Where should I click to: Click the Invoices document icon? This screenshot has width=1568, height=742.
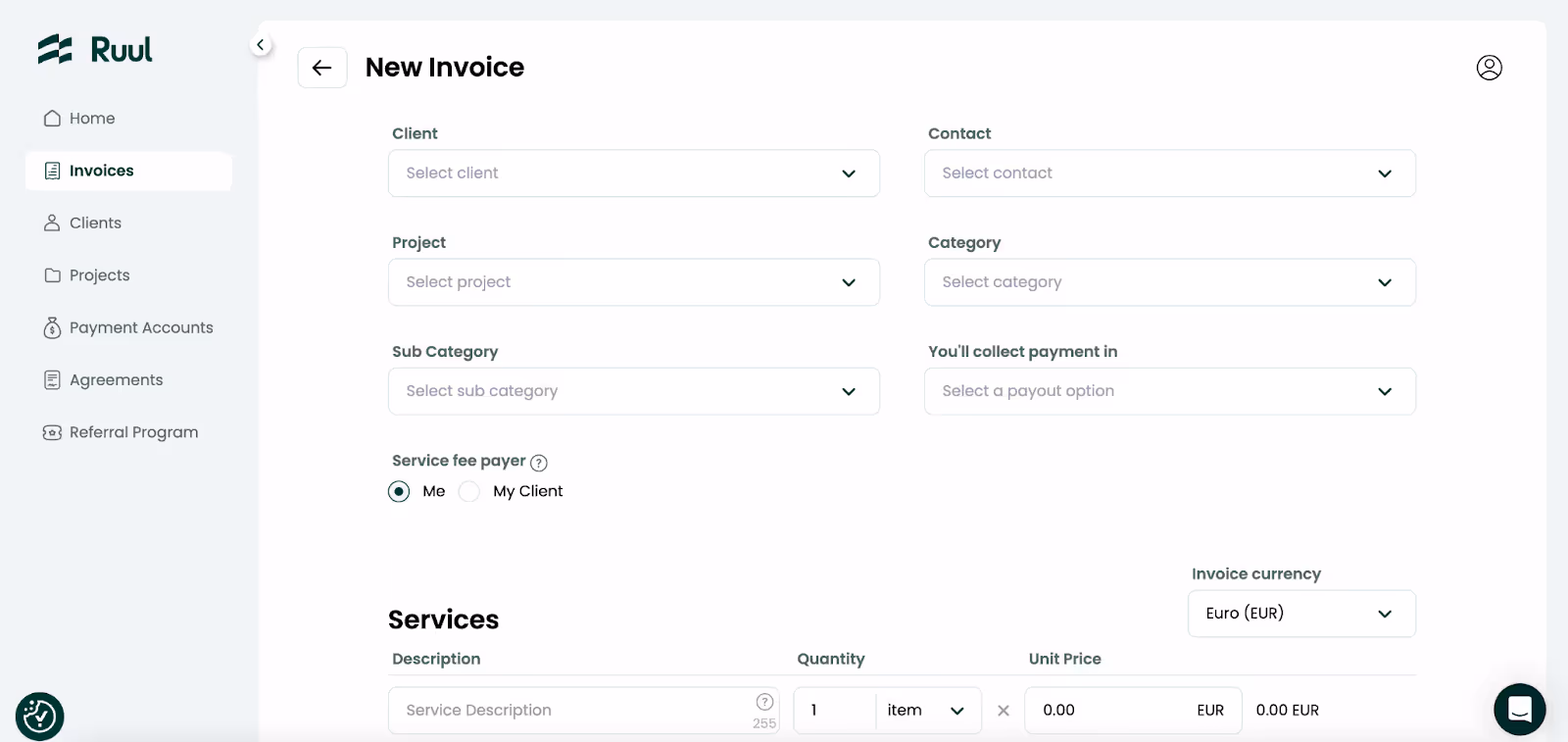pos(53,171)
